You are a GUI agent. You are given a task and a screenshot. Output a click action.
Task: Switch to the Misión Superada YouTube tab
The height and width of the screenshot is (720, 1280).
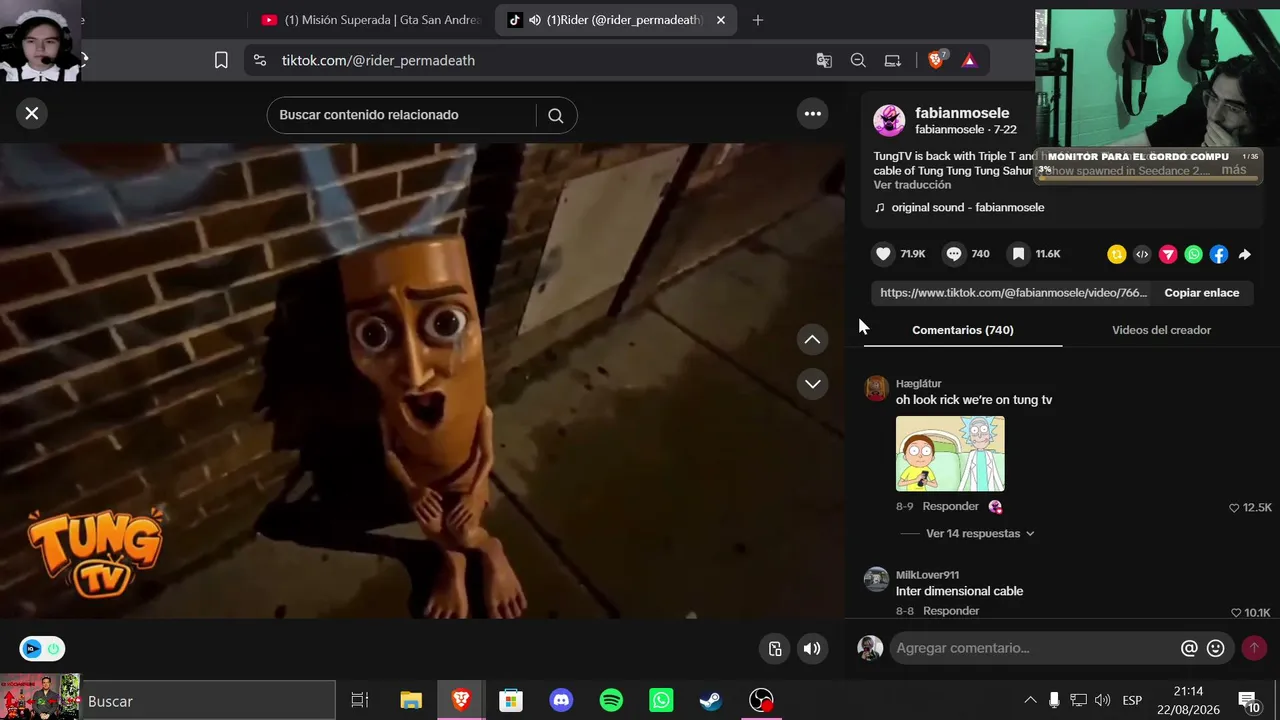(x=370, y=20)
